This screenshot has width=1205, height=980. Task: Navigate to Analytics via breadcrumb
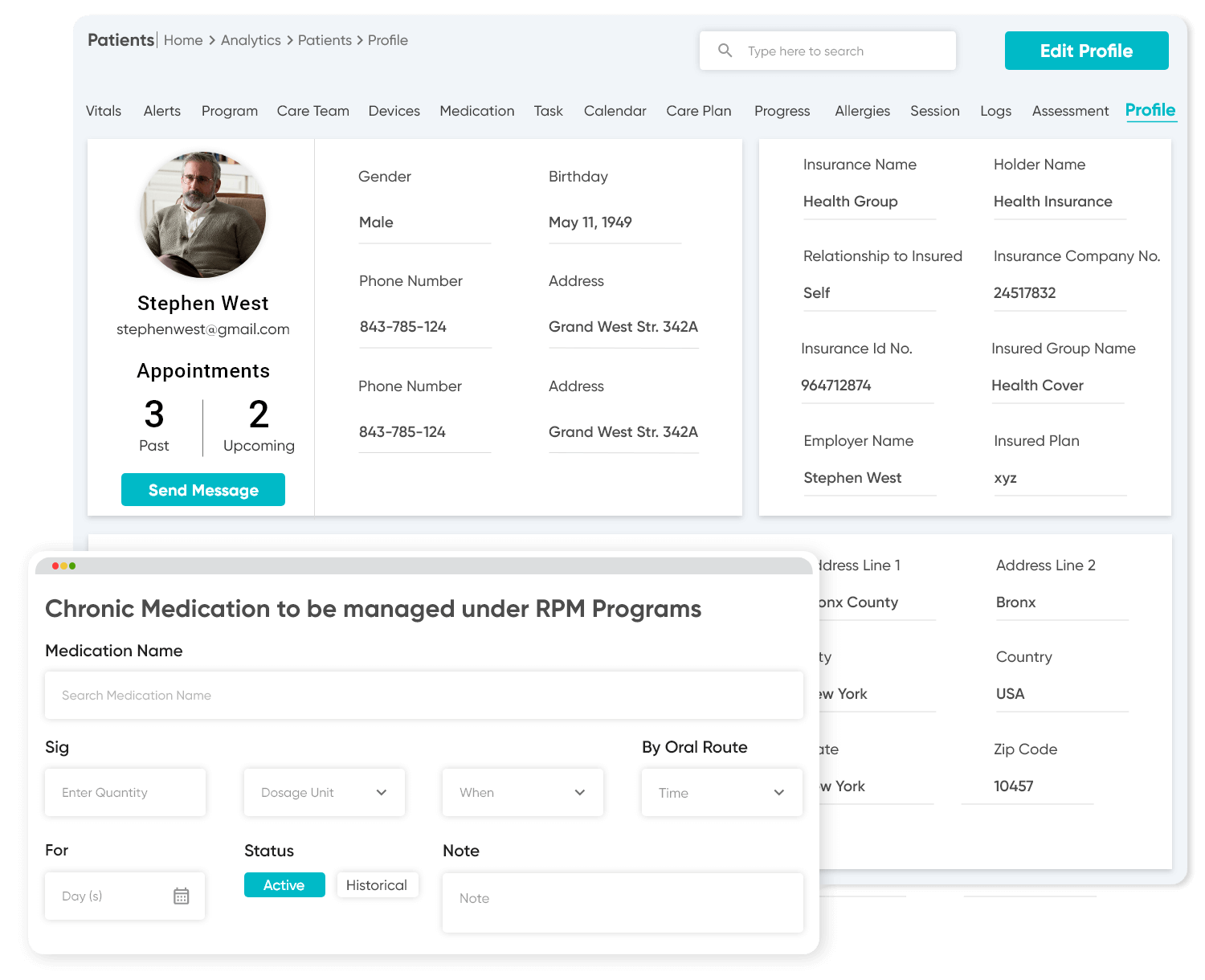point(251,39)
